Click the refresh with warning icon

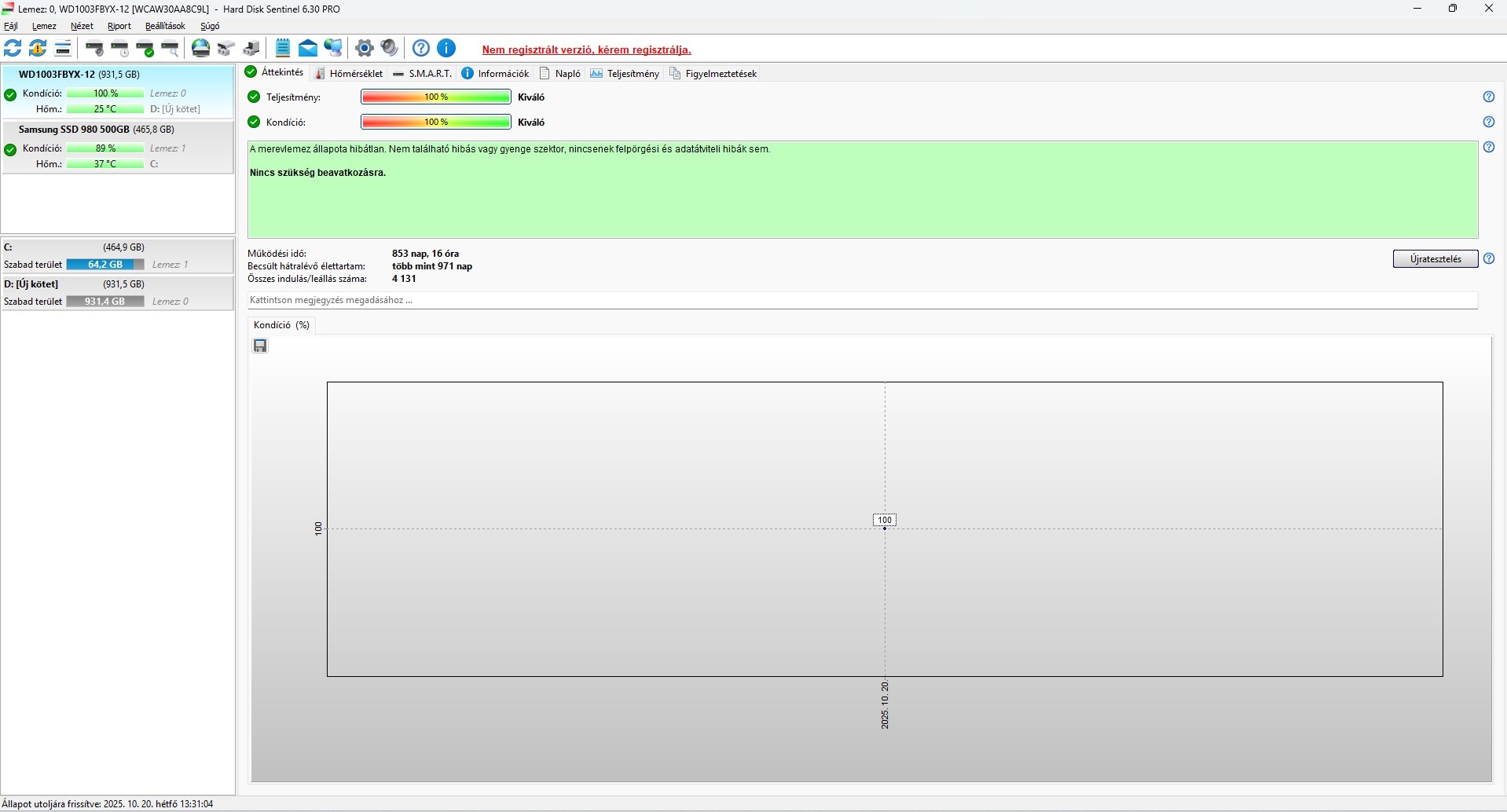pyautogui.click(x=38, y=49)
